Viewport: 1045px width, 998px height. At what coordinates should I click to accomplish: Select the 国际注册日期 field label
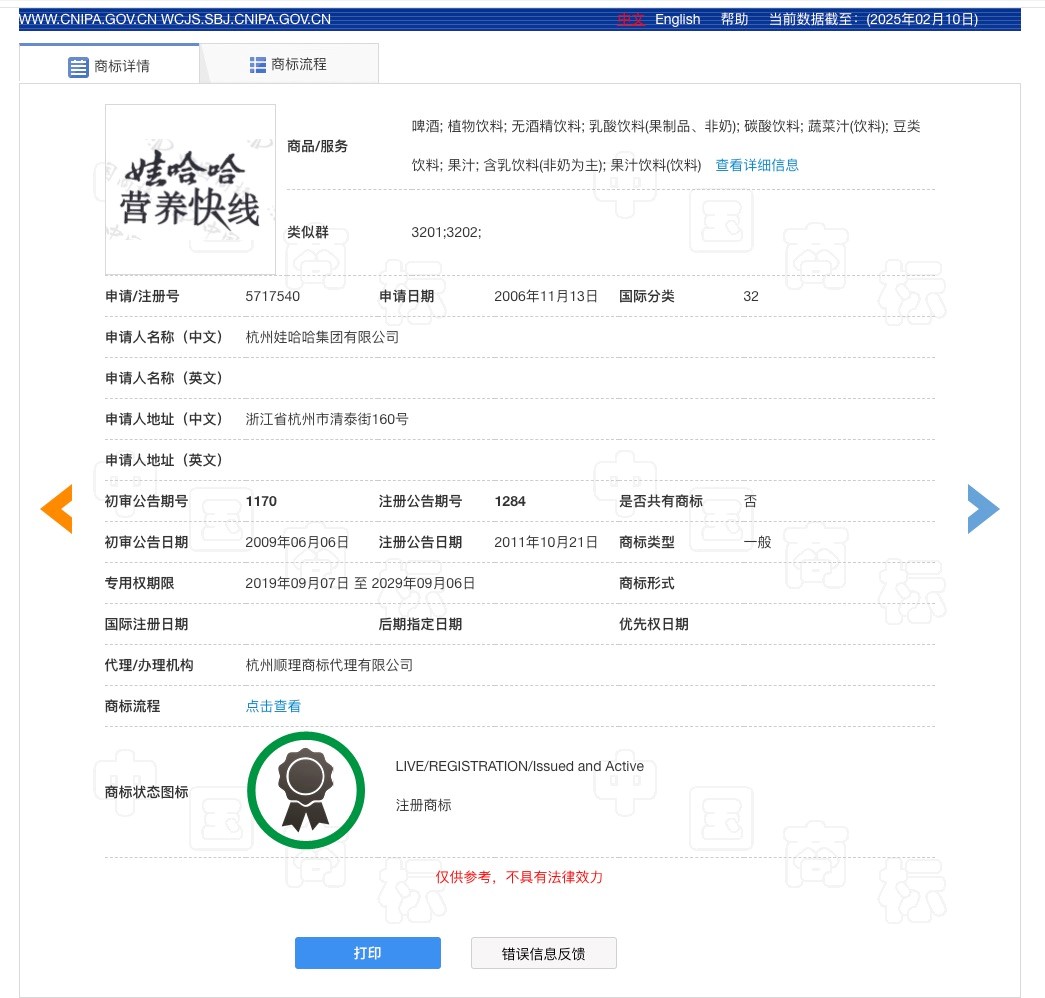click(x=146, y=624)
